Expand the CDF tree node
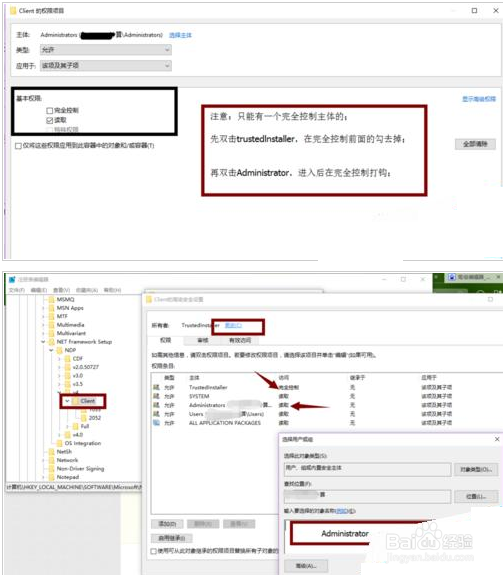Viewport: 503px width, 575px height. [59, 358]
